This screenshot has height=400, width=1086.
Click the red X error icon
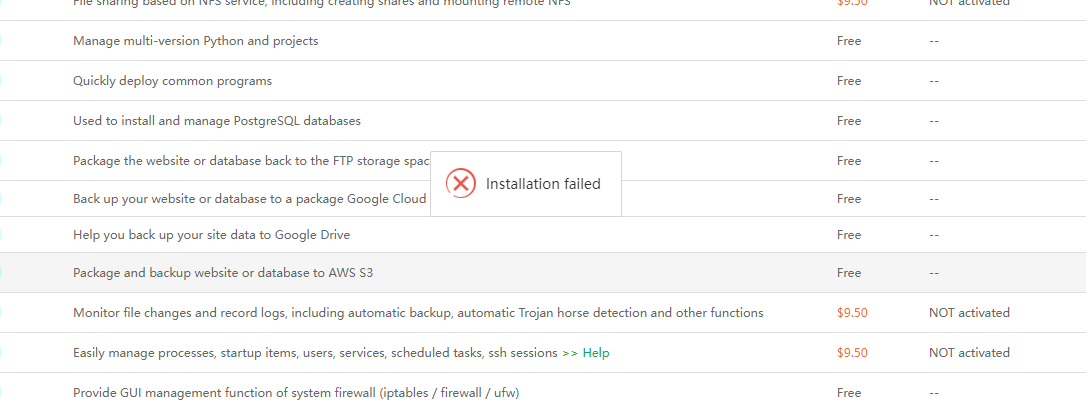(460, 183)
